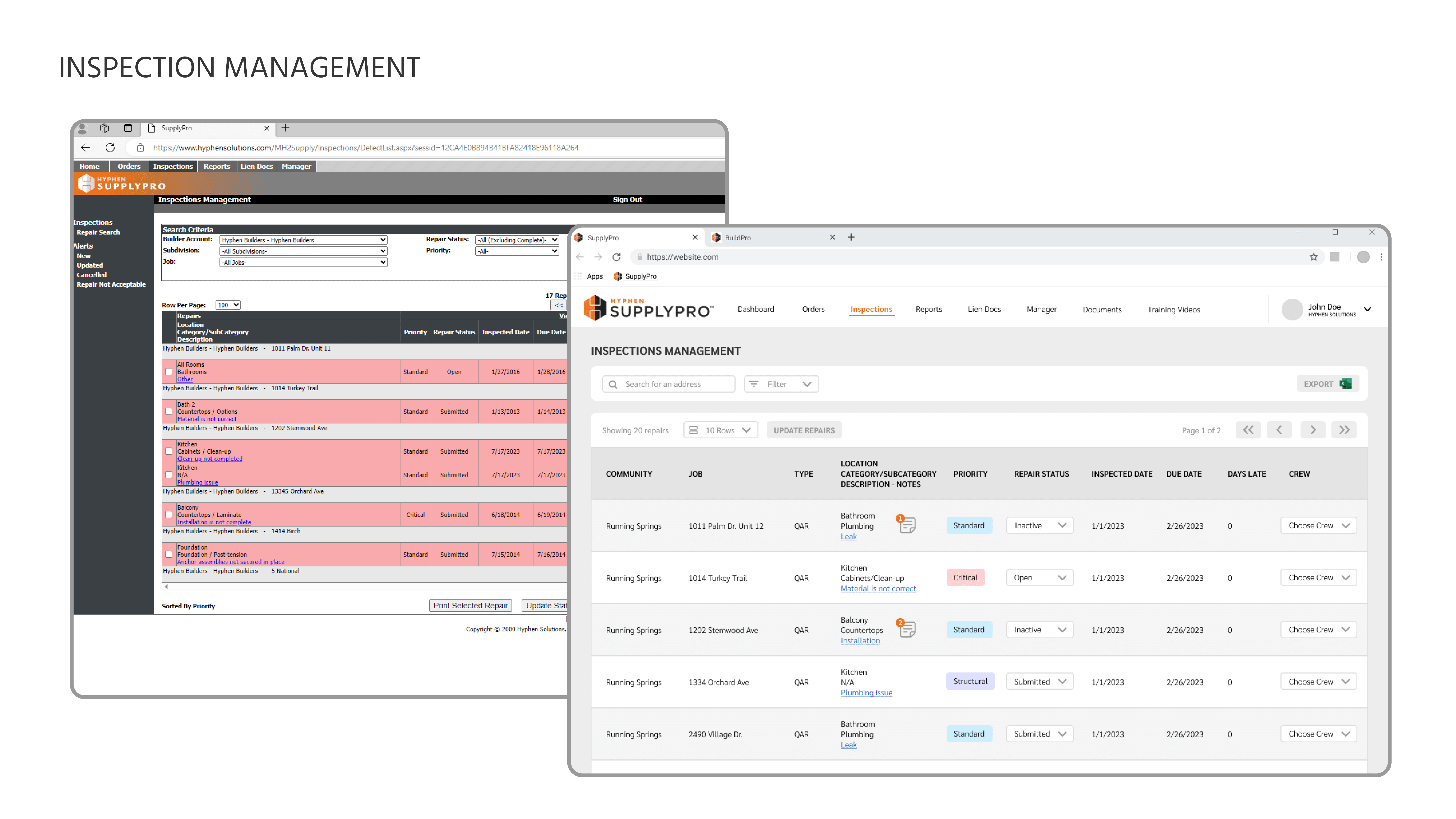This screenshot has width=1456, height=819.
Task: Click the Excel export icon
Action: pos(1346,384)
